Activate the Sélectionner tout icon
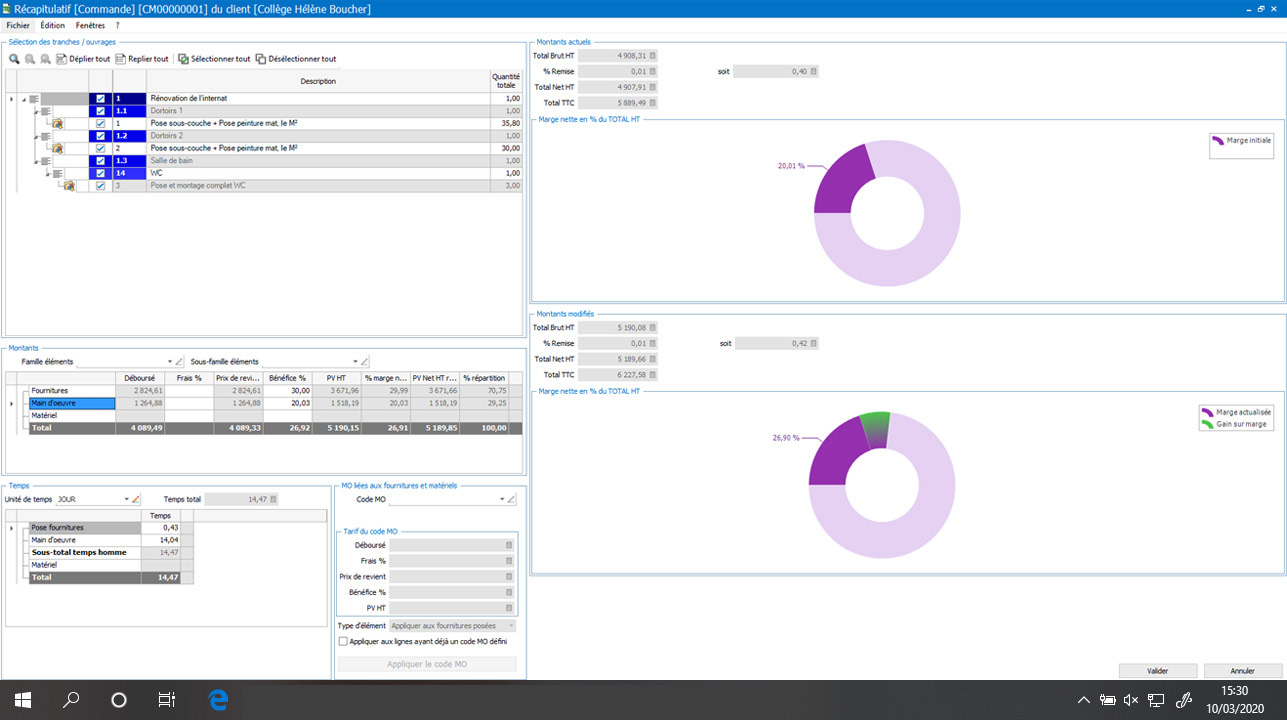 pos(185,59)
